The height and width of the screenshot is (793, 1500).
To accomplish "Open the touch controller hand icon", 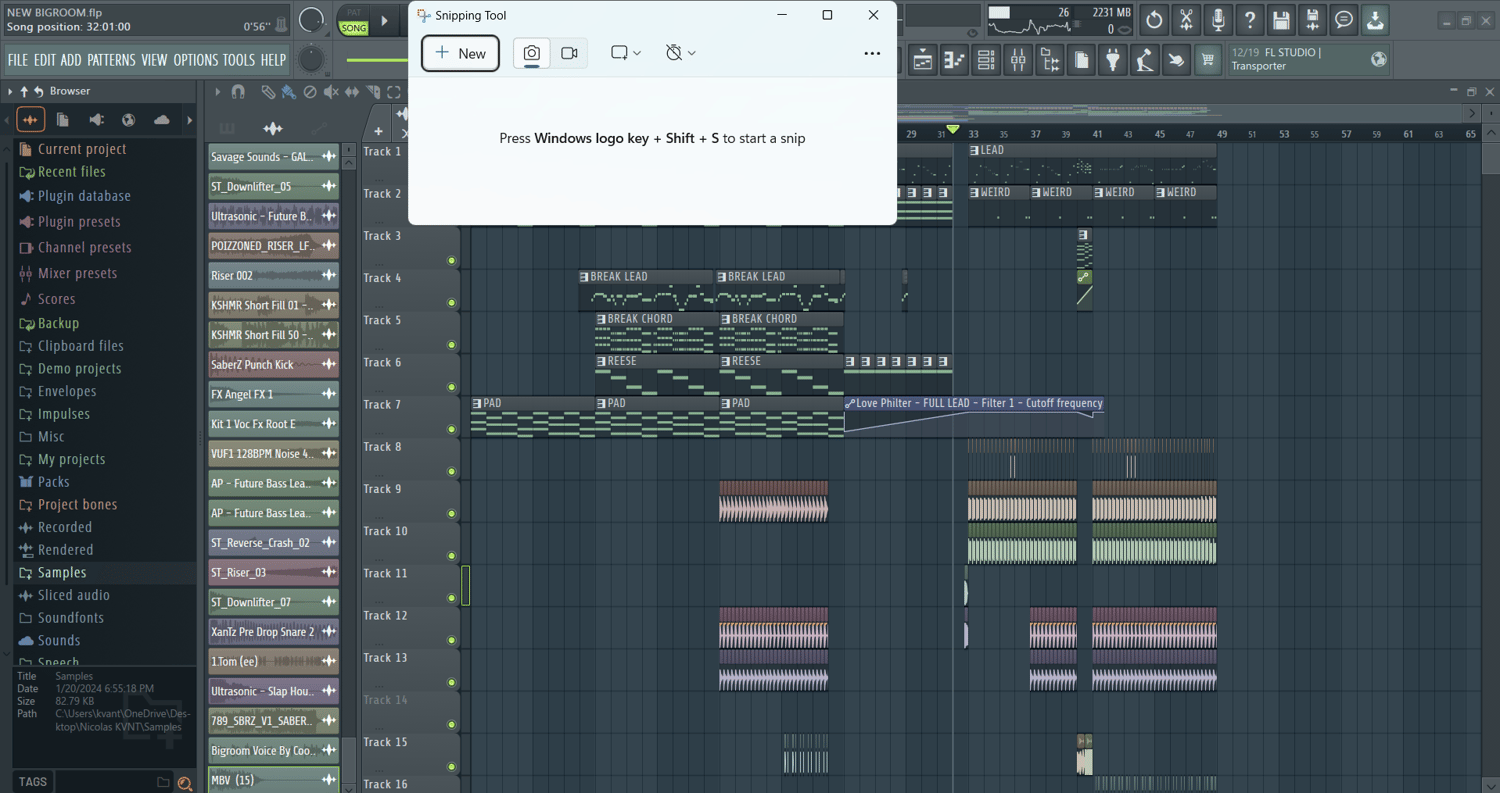I will tap(1176, 61).
